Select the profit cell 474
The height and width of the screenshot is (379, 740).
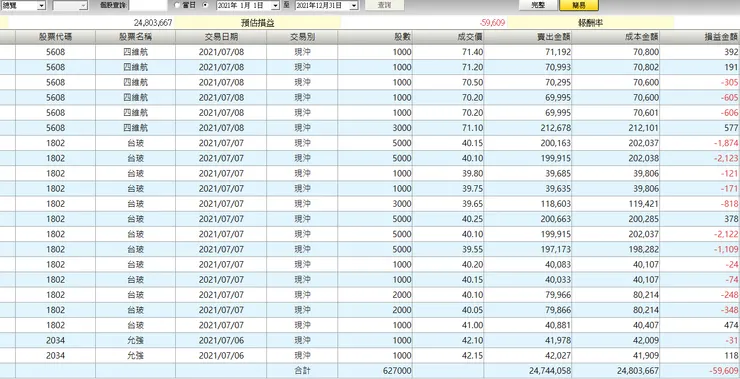[x=700, y=325]
